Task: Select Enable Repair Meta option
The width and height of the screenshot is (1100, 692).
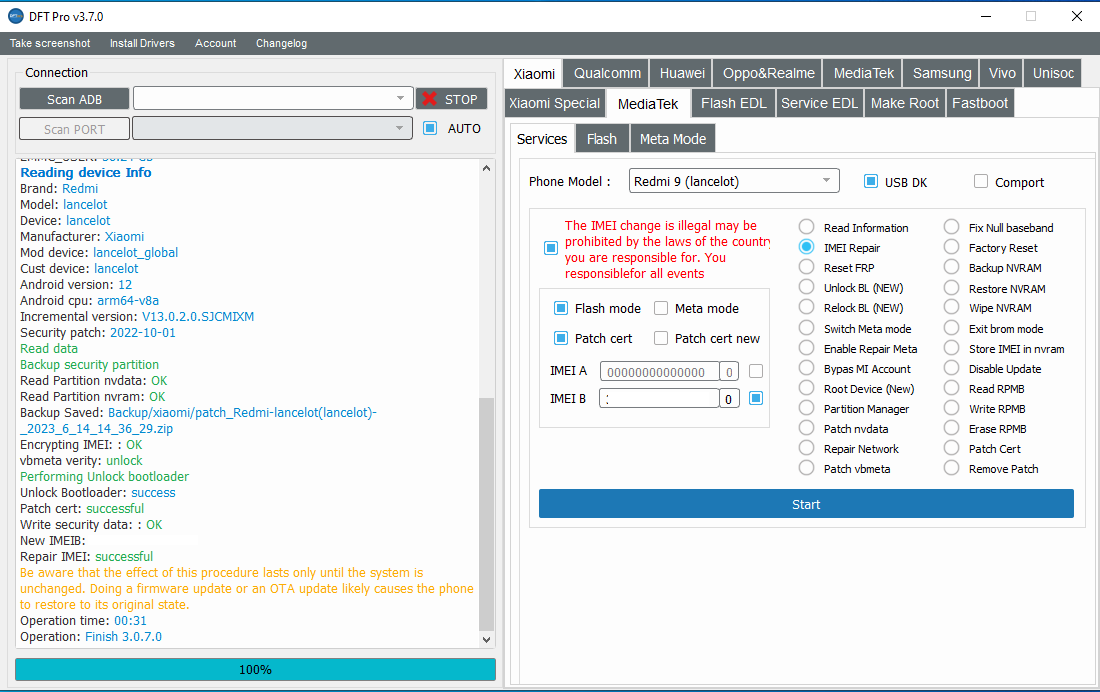Action: coord(807,348)
